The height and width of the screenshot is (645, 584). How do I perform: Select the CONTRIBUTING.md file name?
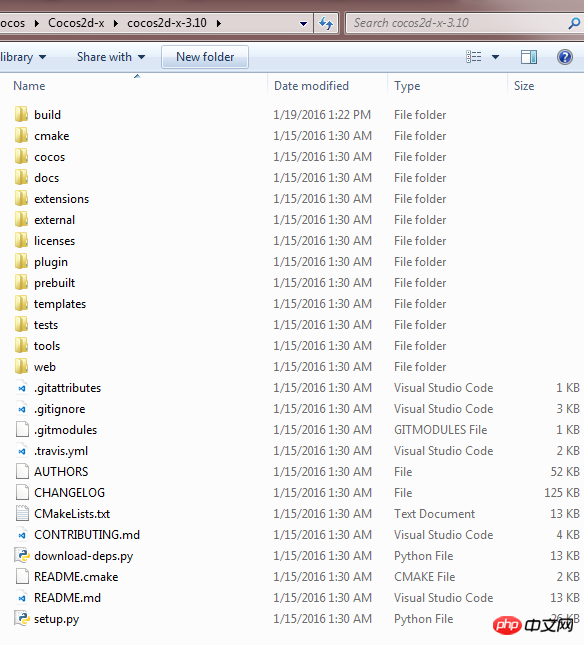click(87, 535)
